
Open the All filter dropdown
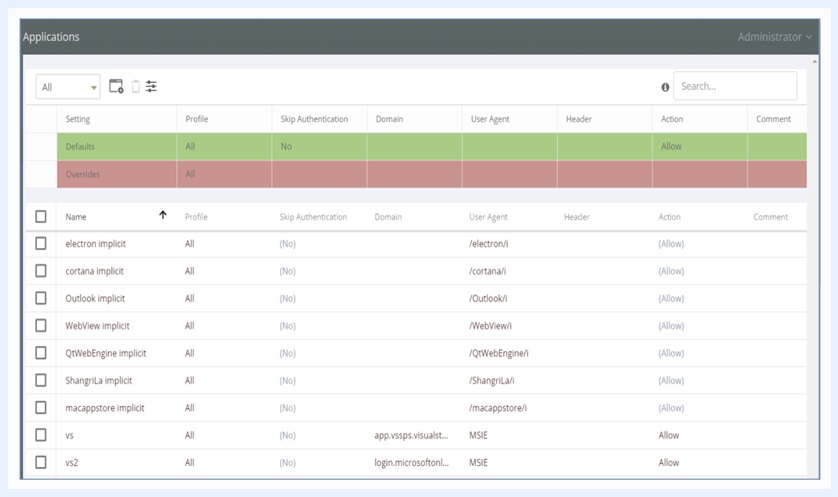68,87
